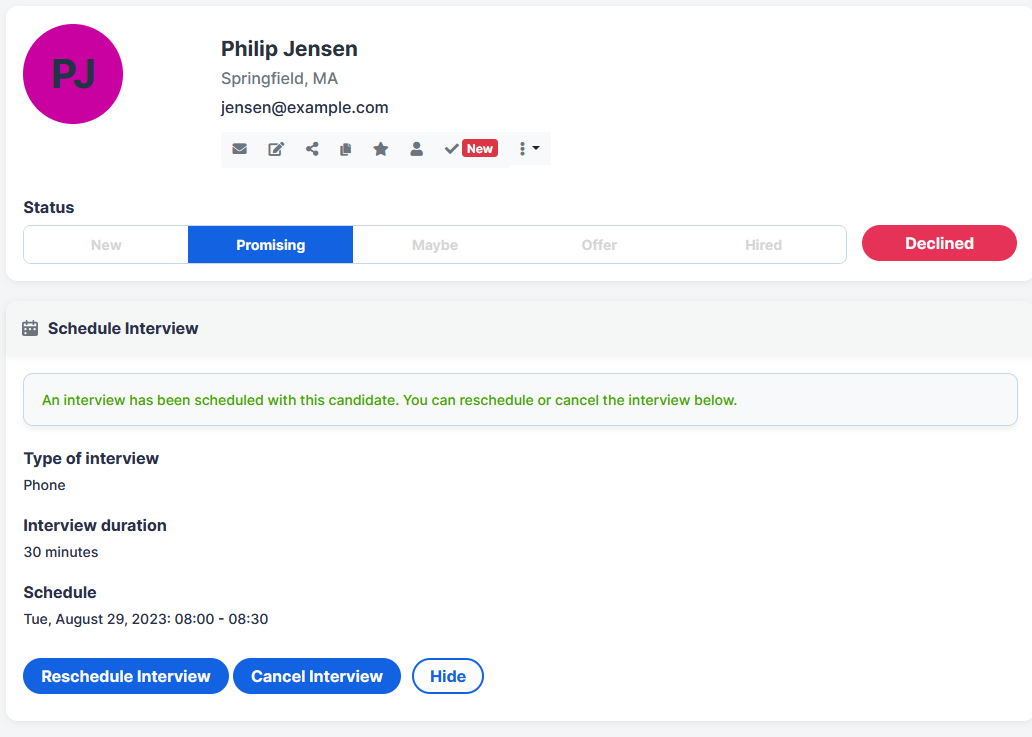Click the copy documents icon
1032x737 pixels.
point(346,149)
